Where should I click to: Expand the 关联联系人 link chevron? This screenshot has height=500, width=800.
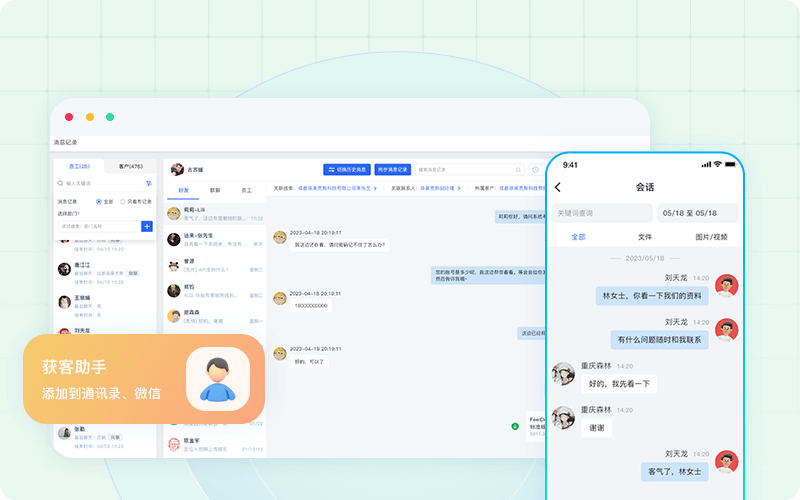click(x=460, y=188)
